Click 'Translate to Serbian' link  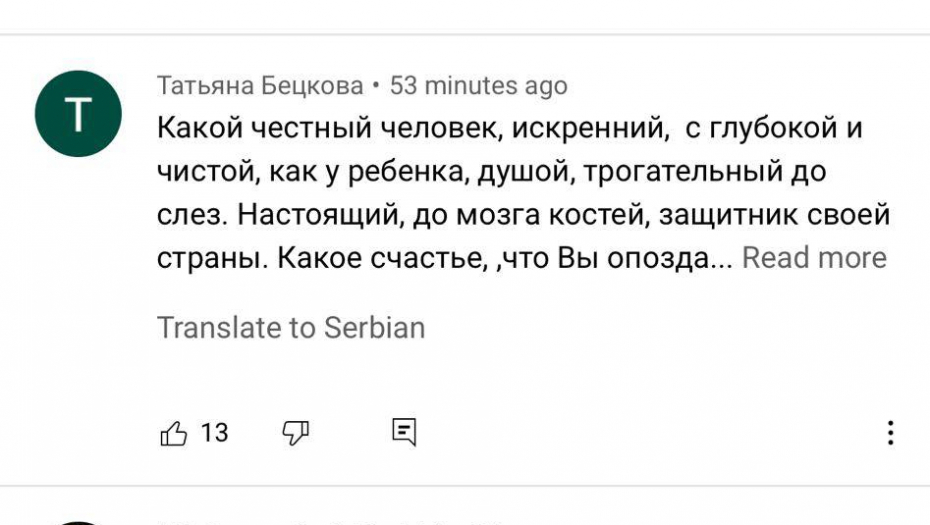pyautogui.click(x=291, y=328)
